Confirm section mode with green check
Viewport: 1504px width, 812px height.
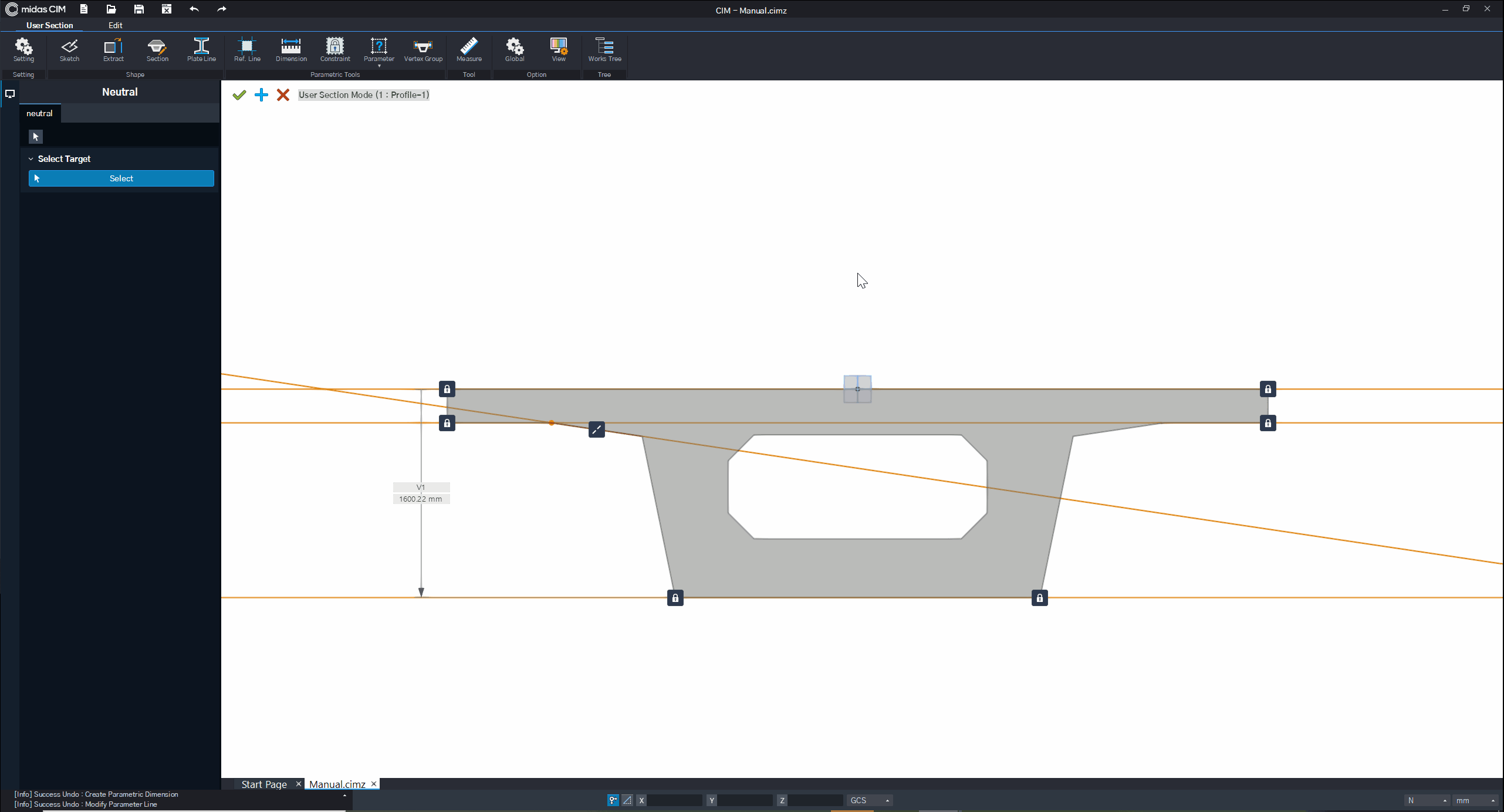(239, 95)
